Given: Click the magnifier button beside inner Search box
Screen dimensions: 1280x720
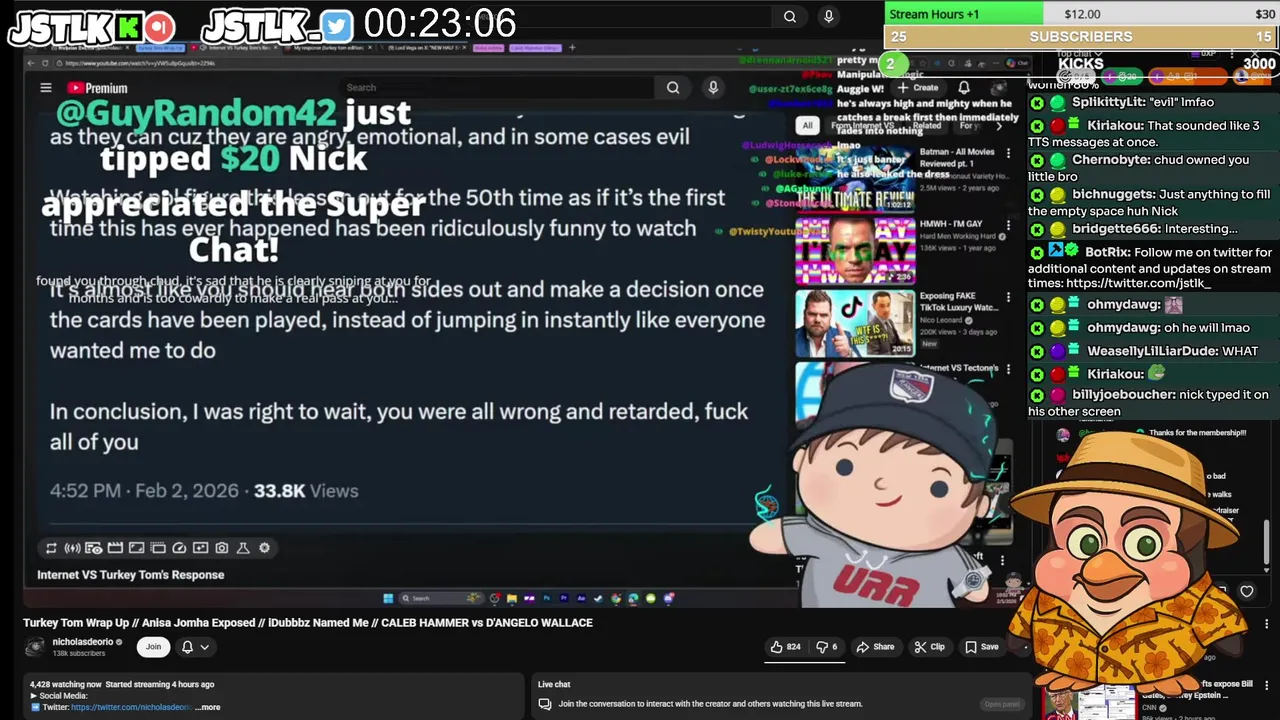Looking at the screenshot, I should point(673,88).
